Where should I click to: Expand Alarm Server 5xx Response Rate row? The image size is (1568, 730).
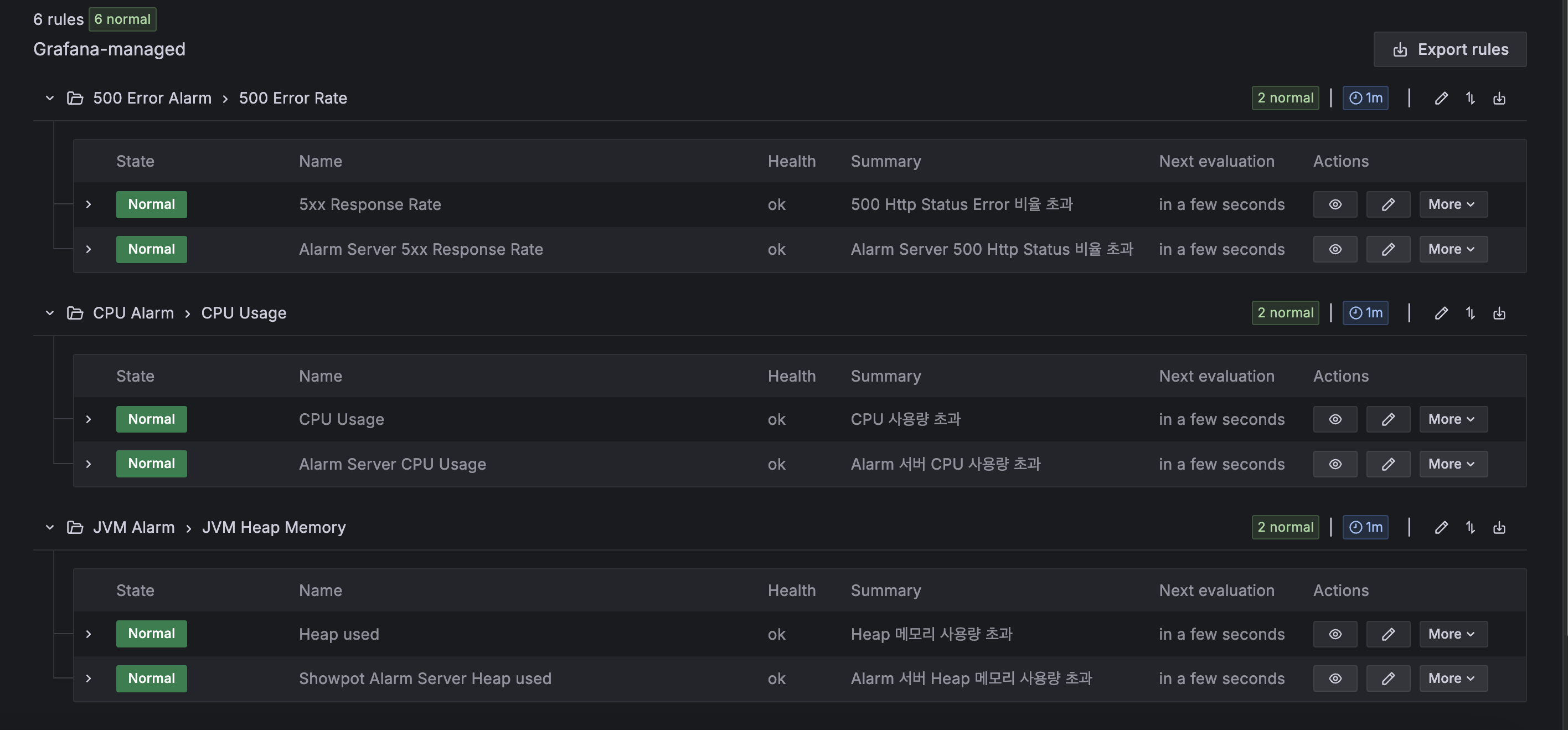point(89,249)
